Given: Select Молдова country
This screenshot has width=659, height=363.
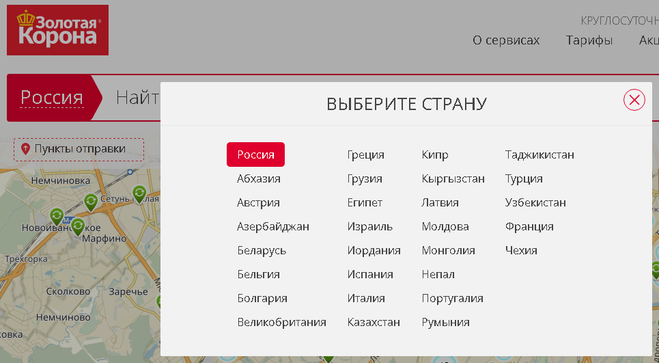Looking at the screenshot, I should [x=445, y=226].
